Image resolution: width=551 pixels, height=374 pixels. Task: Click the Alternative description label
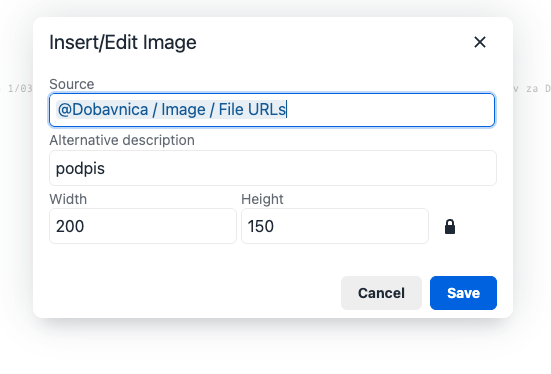click(x=122, y=140)
